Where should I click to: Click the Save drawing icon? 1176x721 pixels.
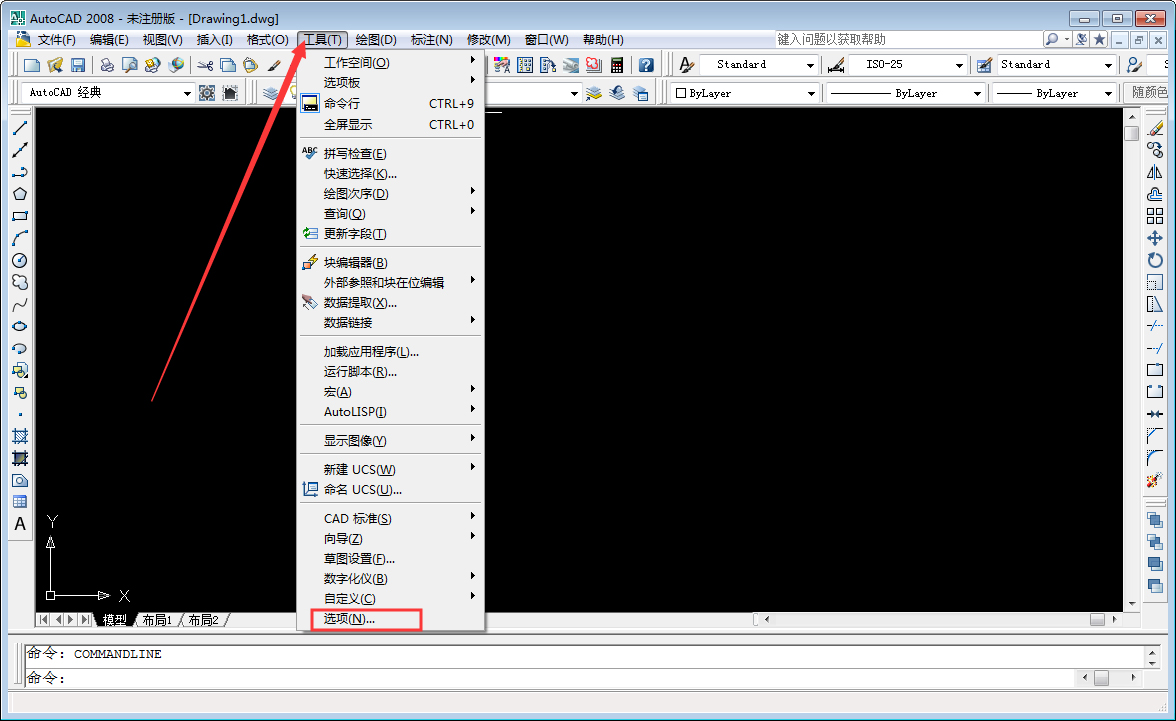pos(79,65)
